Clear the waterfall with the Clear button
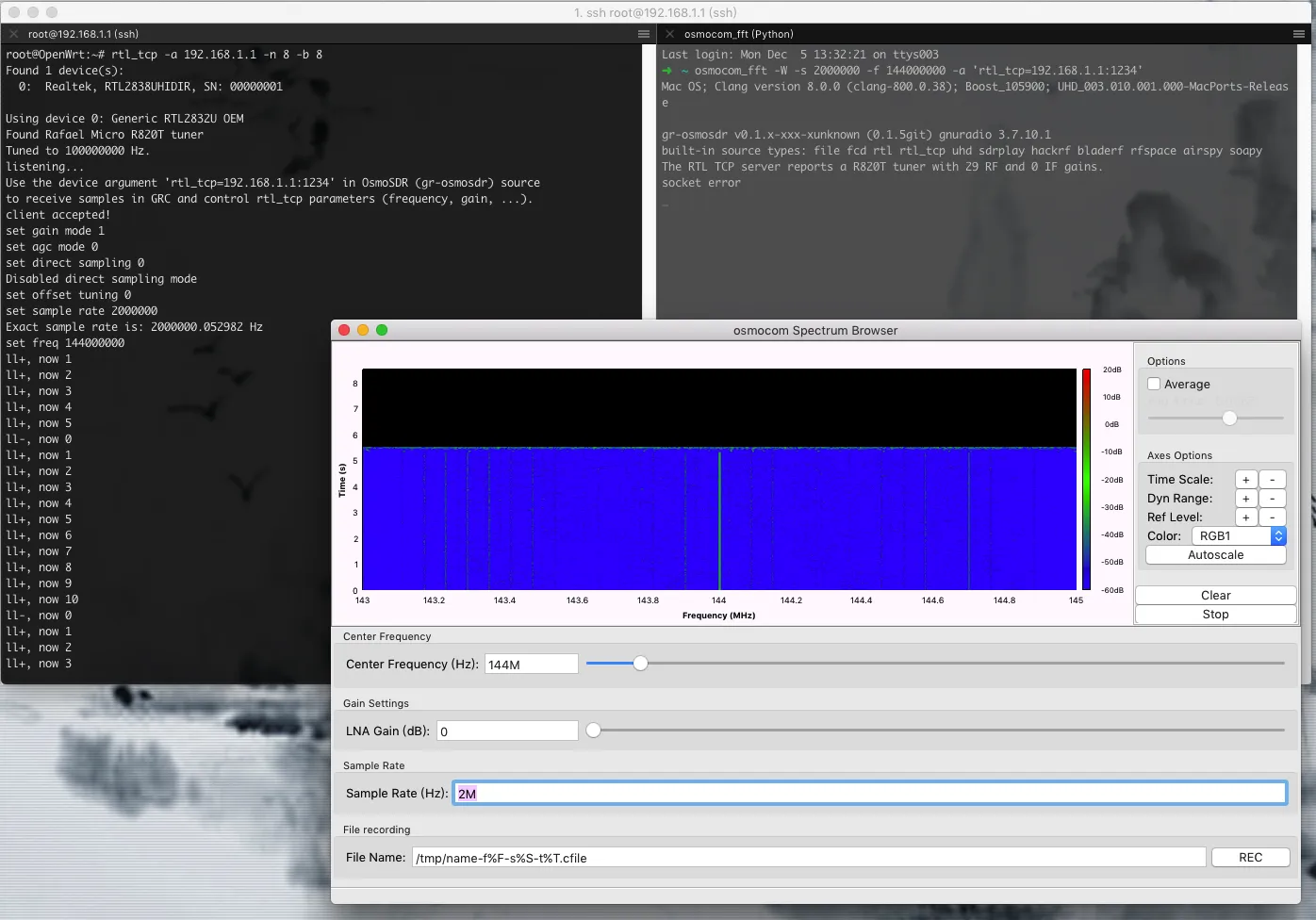 coord(1216,596)
